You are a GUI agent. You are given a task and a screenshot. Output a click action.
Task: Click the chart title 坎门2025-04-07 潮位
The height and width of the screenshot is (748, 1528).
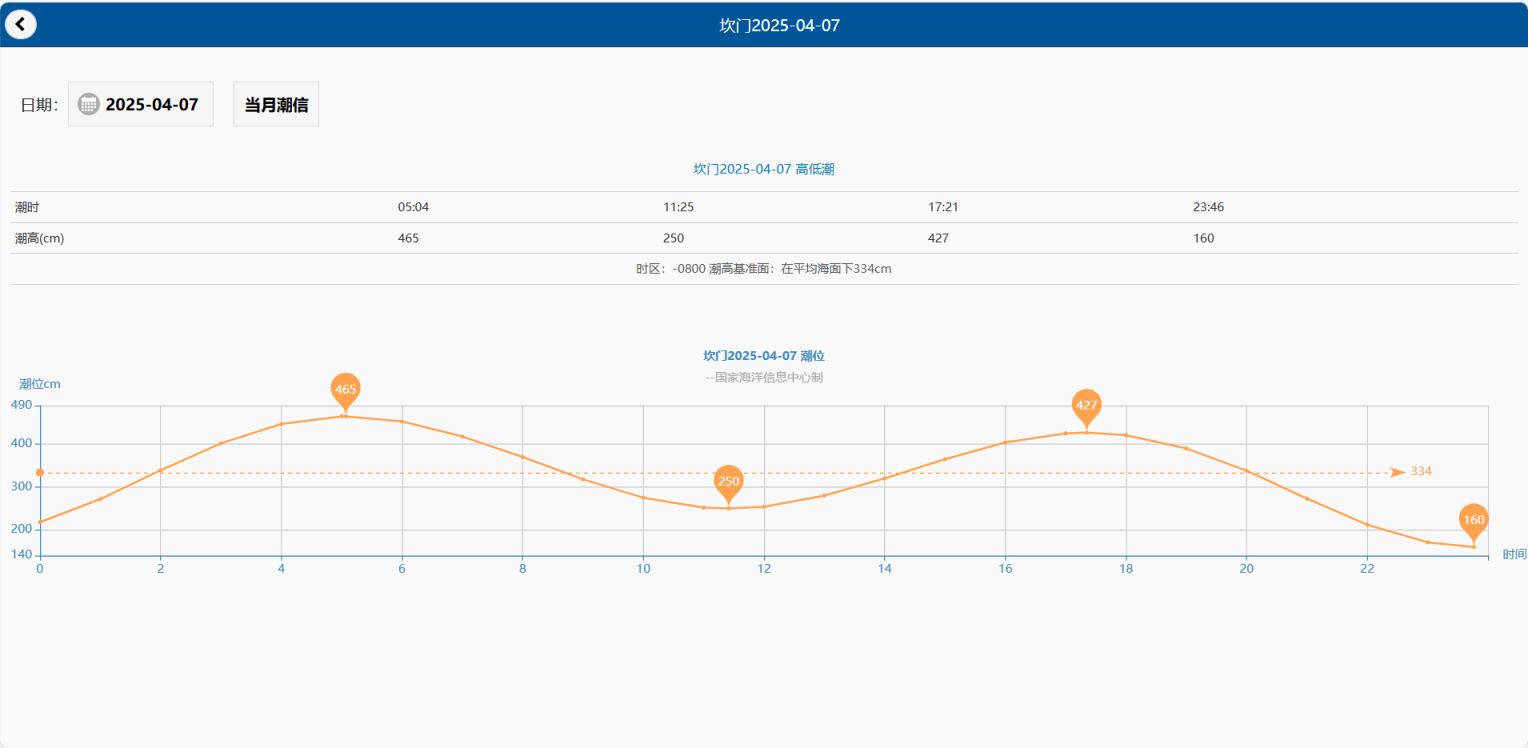[x=763, y=356]
